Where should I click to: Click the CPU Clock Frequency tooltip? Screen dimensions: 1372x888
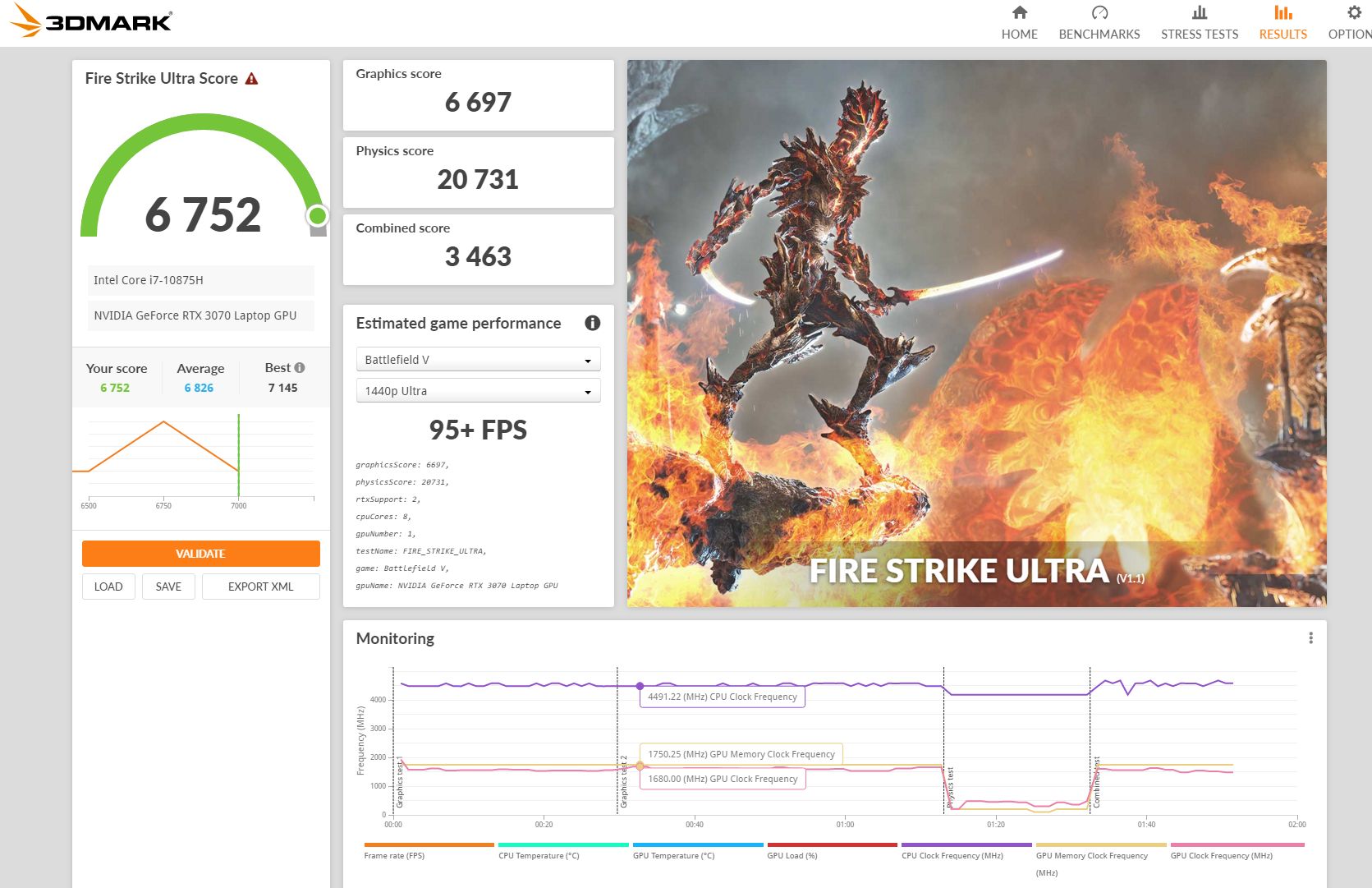[x=723, y=697]
